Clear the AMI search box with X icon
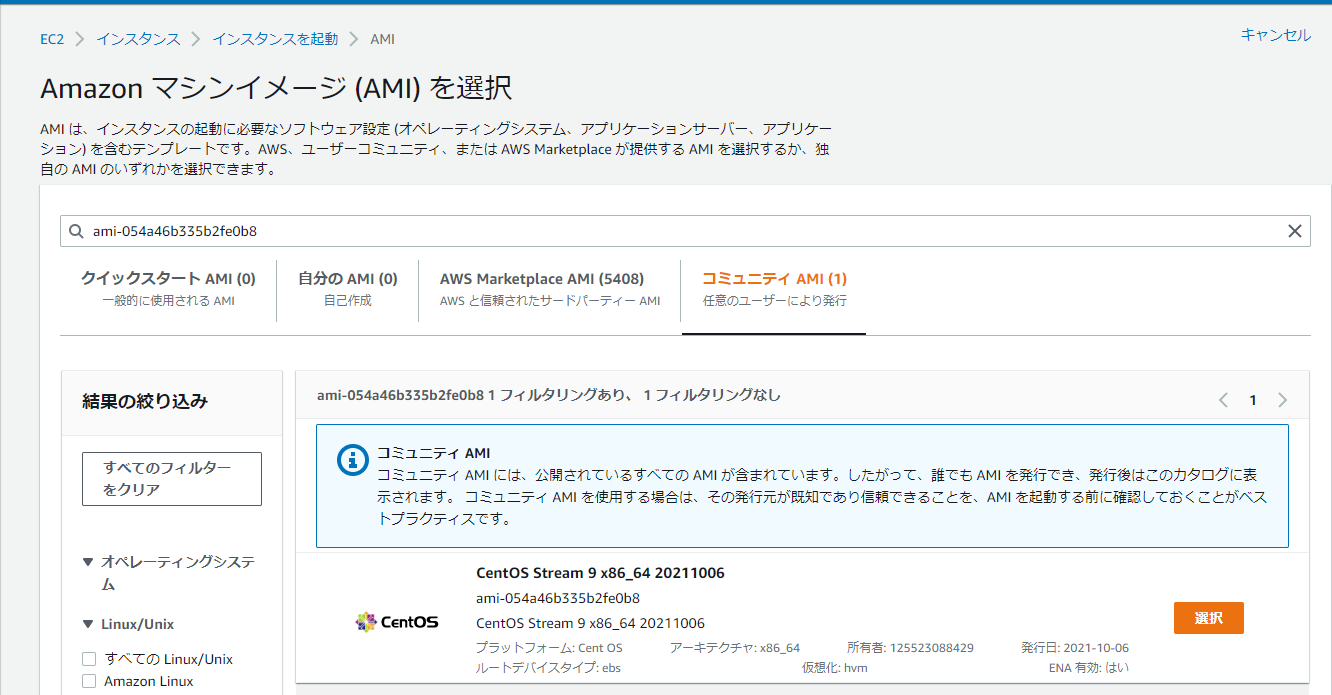This screenshot has height=695, width=1332. 1294,231
